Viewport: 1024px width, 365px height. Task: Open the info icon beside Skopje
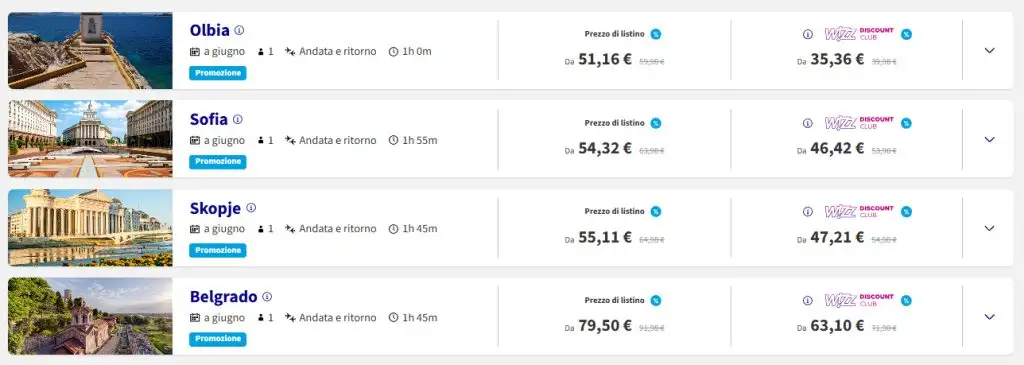[x=251, y=208]
